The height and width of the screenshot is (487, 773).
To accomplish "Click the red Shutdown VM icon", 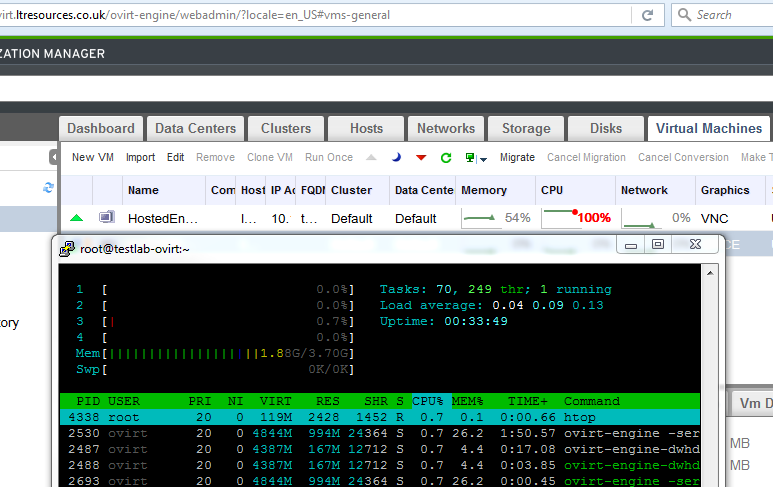I will click(x=421, y=158).
